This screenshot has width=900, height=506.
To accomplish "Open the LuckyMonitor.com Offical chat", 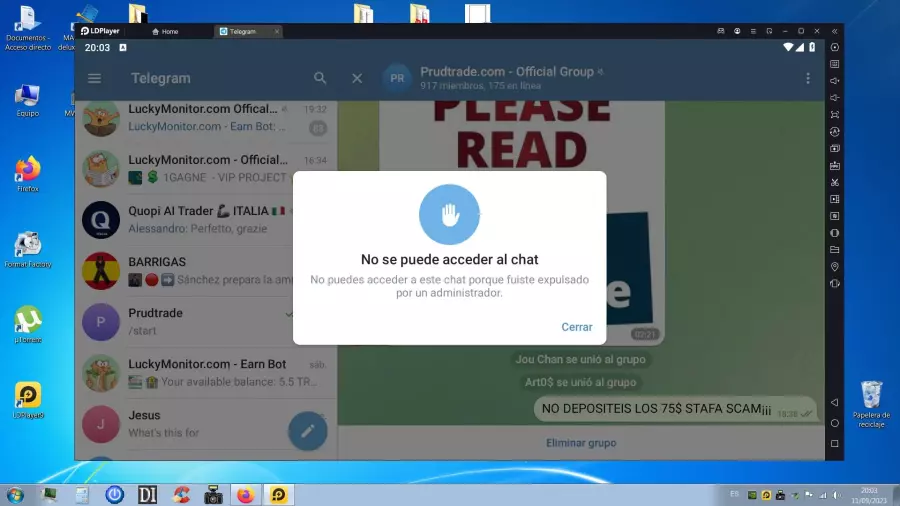I will pyautogui.click(x=205, y=118).
